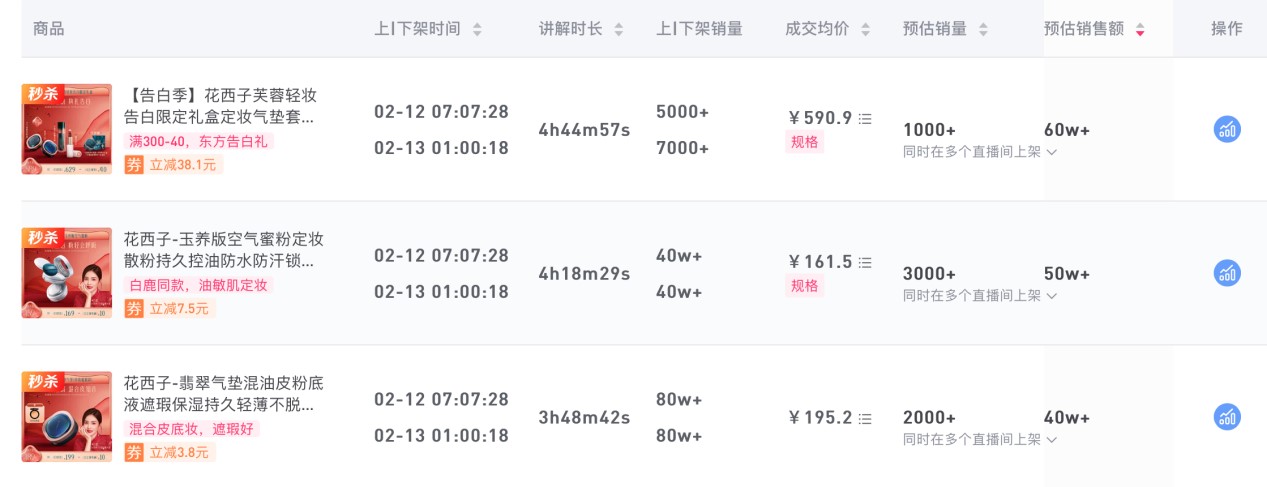Expand 同时在多个直播间上架 under 3000+ sales
The image size is (1267, 487).
coord(979,296)
